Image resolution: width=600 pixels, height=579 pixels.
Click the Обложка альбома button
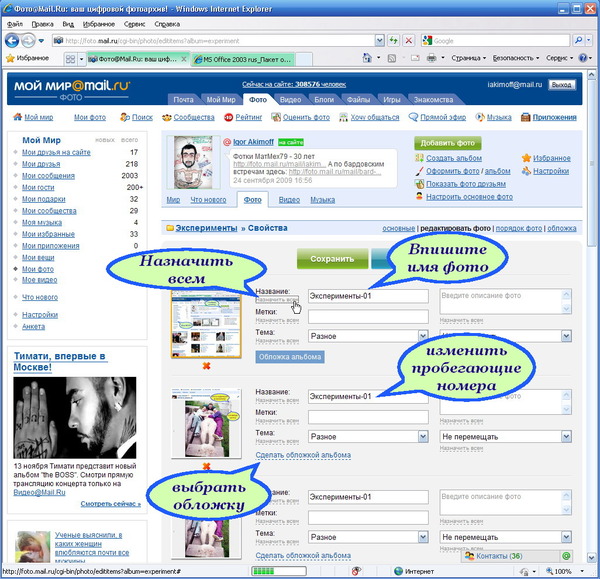(290, 357)
